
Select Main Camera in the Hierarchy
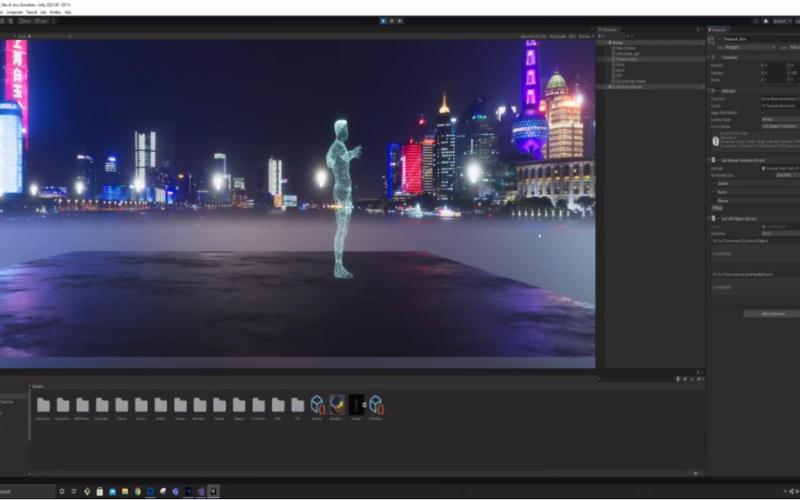(624, 48)
